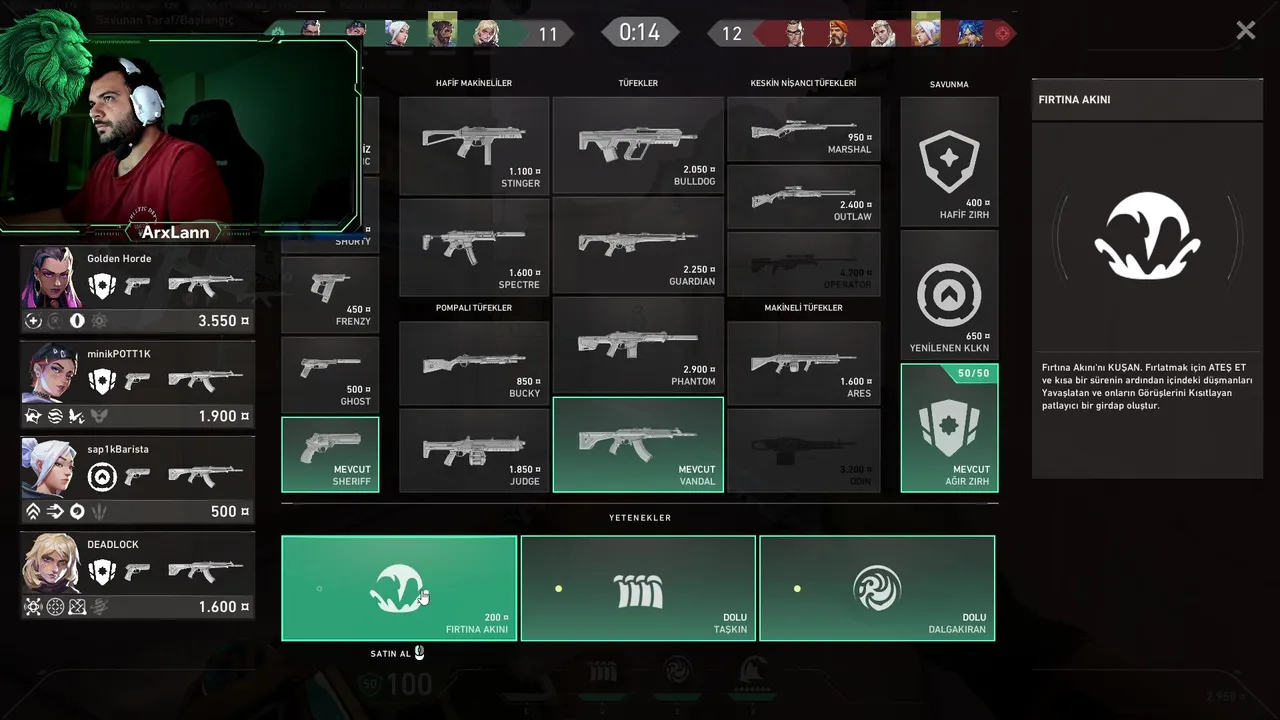Buy the Frenzy pistol
This screenshot has width=1280, height=720.
(330, 295)
